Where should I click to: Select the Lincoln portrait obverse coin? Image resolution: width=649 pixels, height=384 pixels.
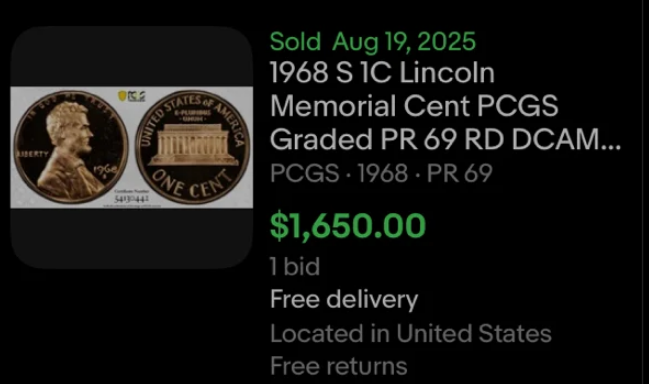coord(71,147)
